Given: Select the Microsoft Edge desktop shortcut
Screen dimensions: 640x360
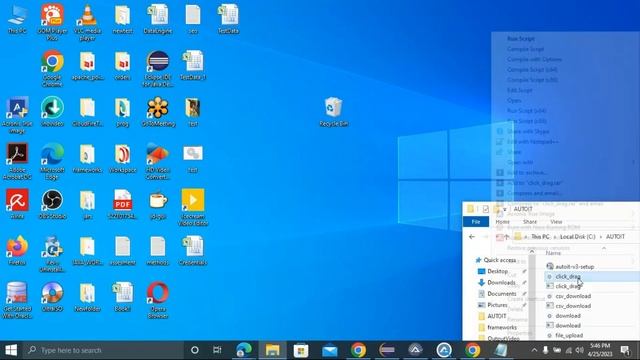Looking at the screenshot, I should 52,161.
